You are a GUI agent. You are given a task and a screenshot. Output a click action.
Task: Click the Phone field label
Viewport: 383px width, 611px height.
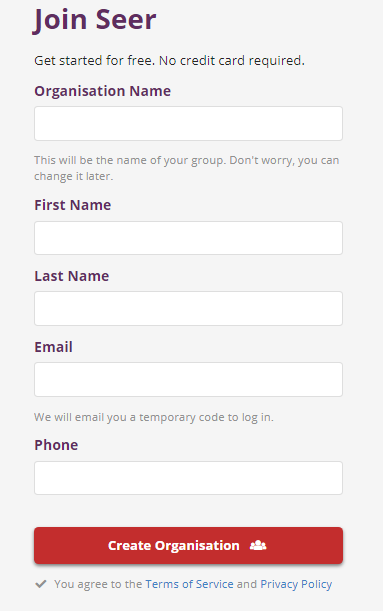pyautogui.click(x=56, y=445)
